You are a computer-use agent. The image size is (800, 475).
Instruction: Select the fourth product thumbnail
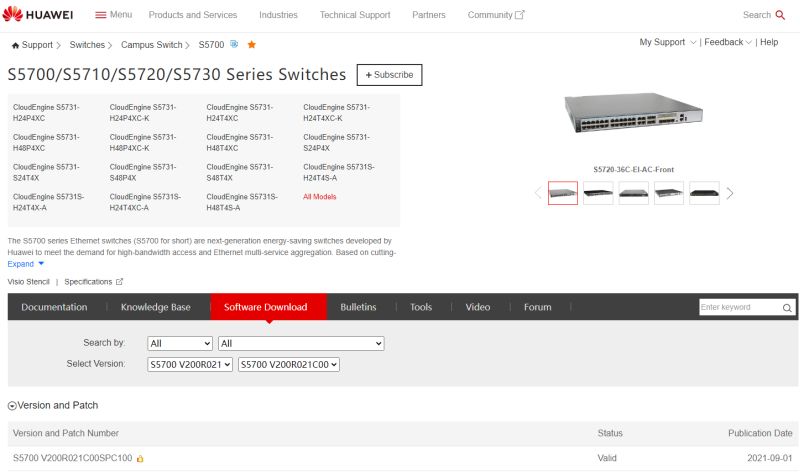click(x=669, y=193)
